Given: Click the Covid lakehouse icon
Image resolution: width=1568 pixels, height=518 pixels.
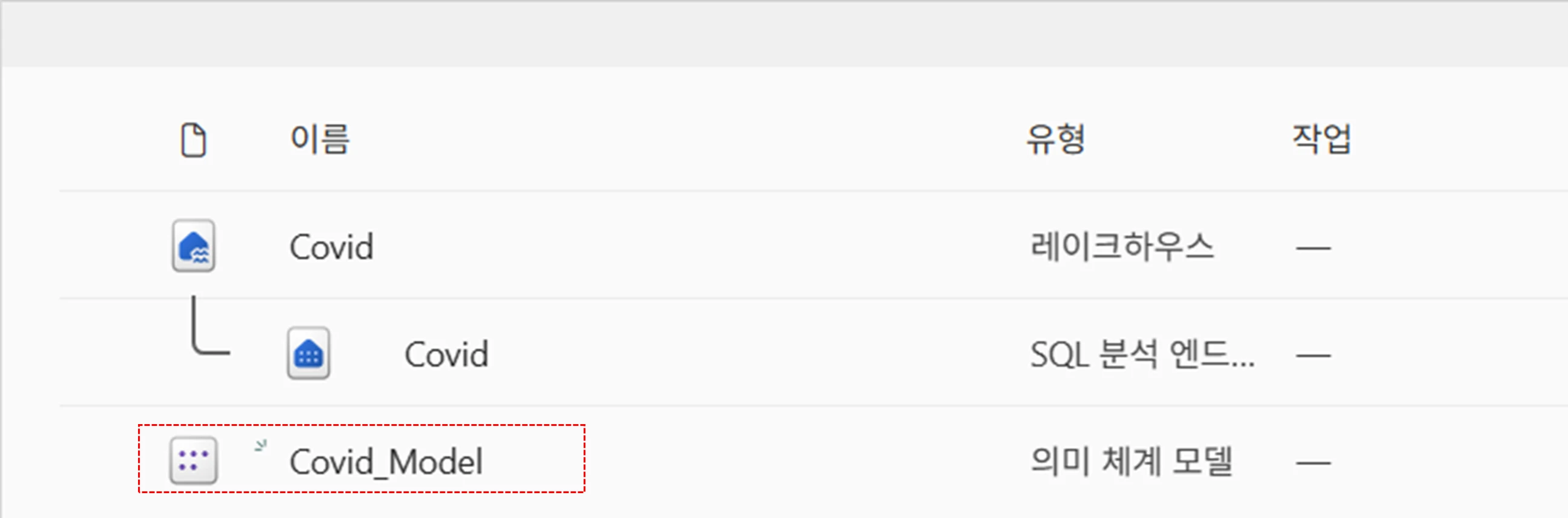Looking at the screenshot, I should [x=194, y=246].
